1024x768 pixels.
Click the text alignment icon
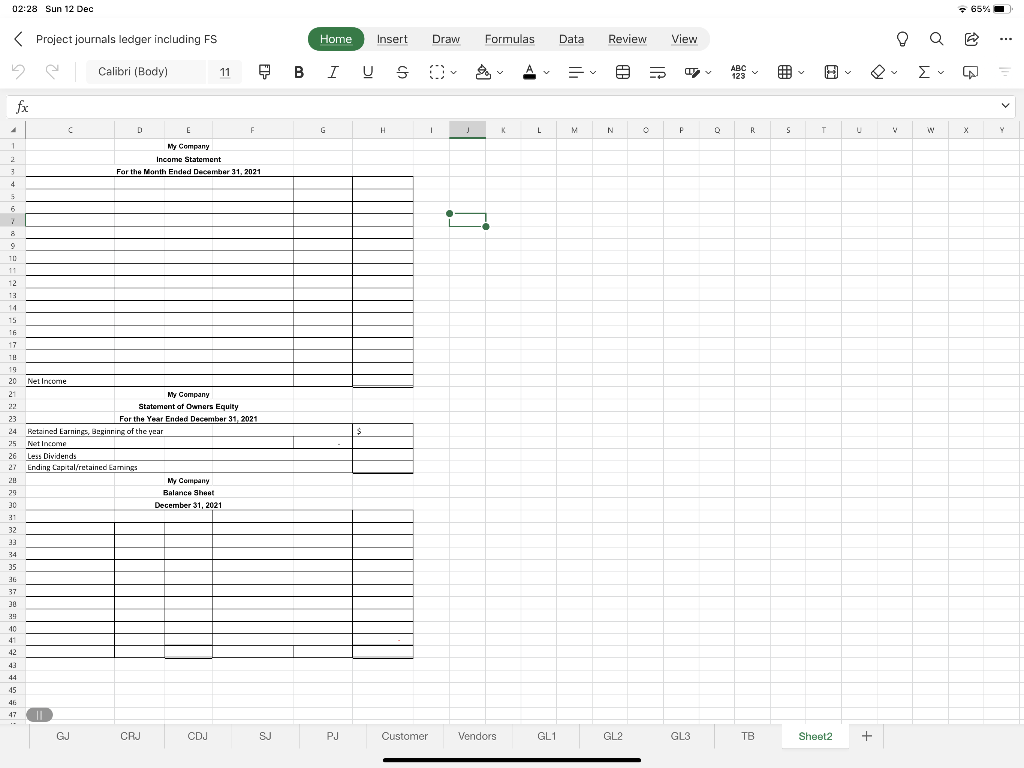coord(575,72)
